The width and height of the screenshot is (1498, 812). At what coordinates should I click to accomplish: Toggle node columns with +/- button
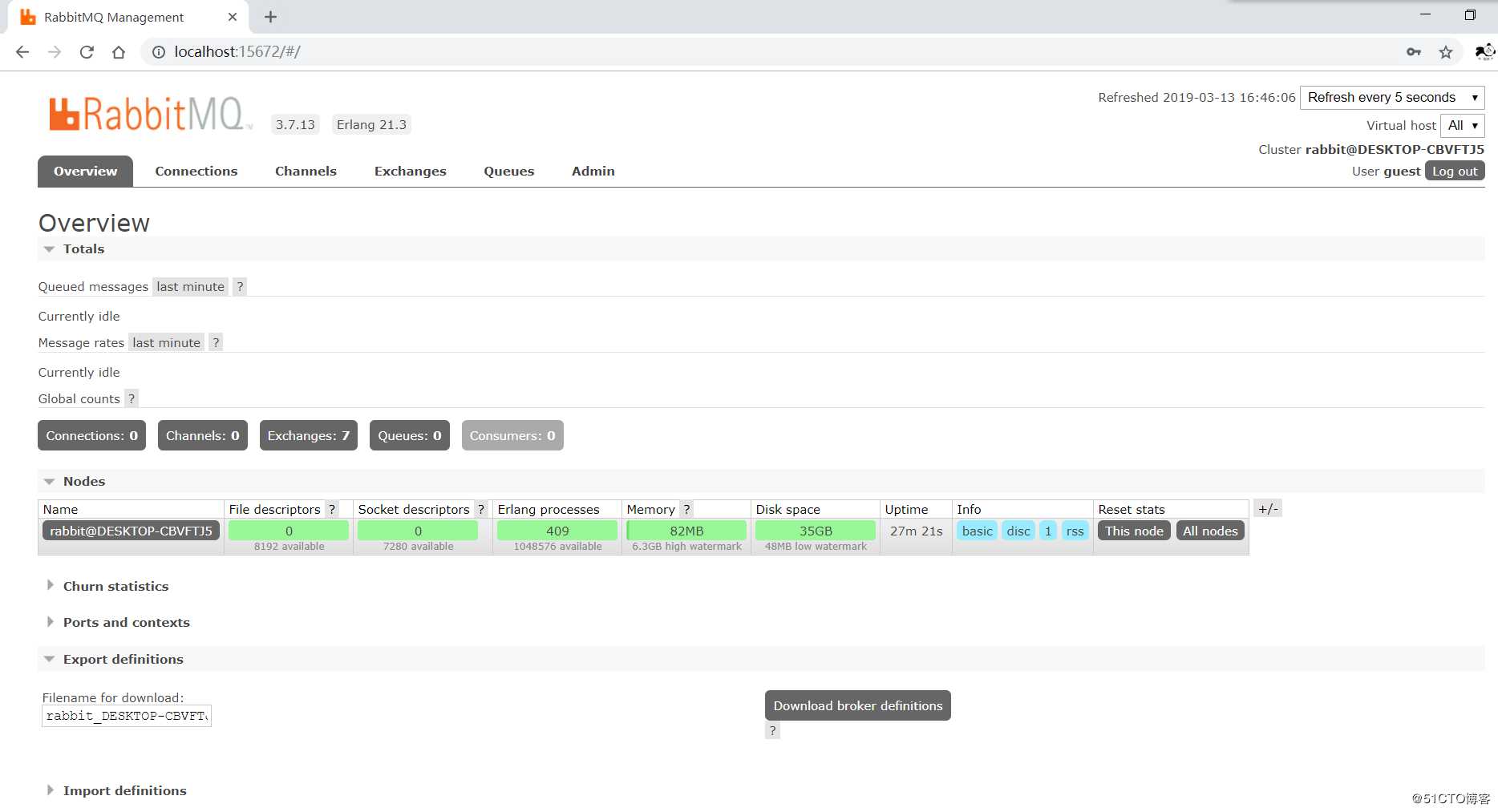tap(1268, 509)
